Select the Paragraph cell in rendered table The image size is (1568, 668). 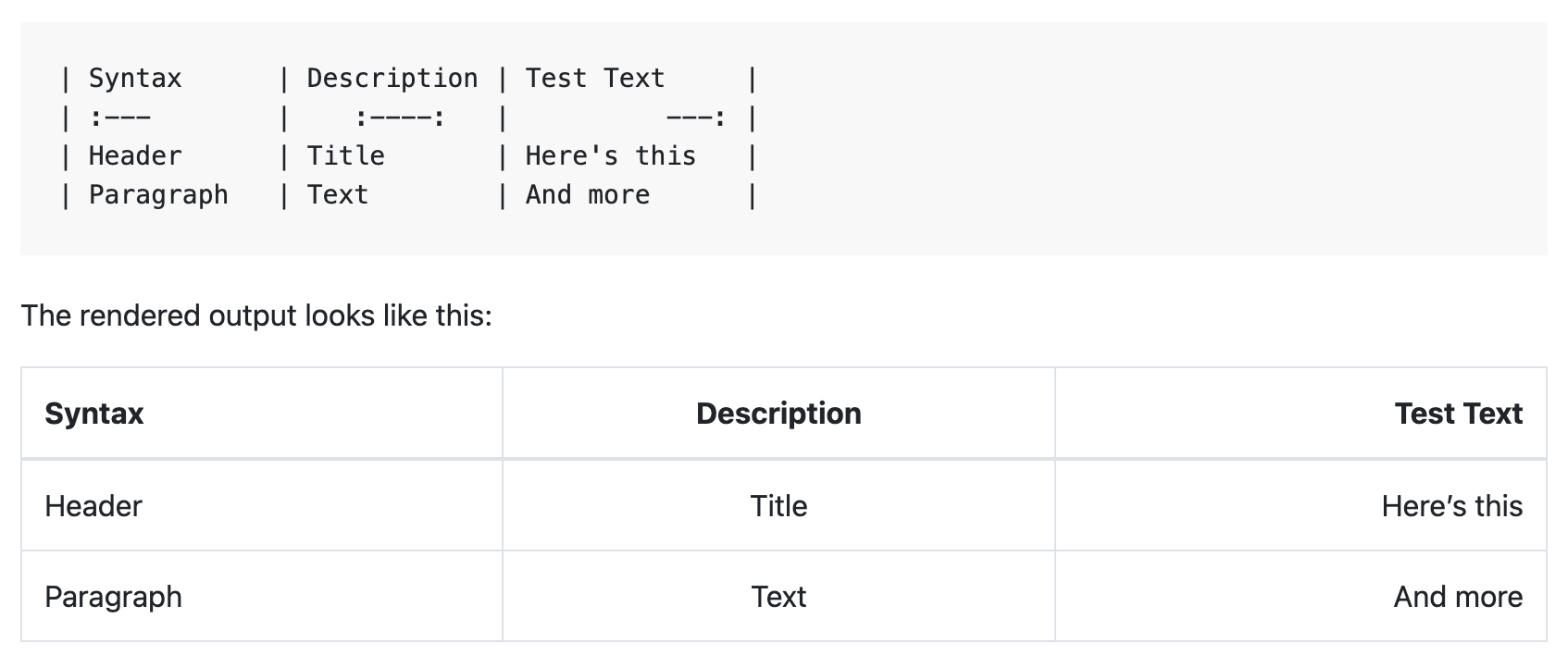click(x=113, y=597)
